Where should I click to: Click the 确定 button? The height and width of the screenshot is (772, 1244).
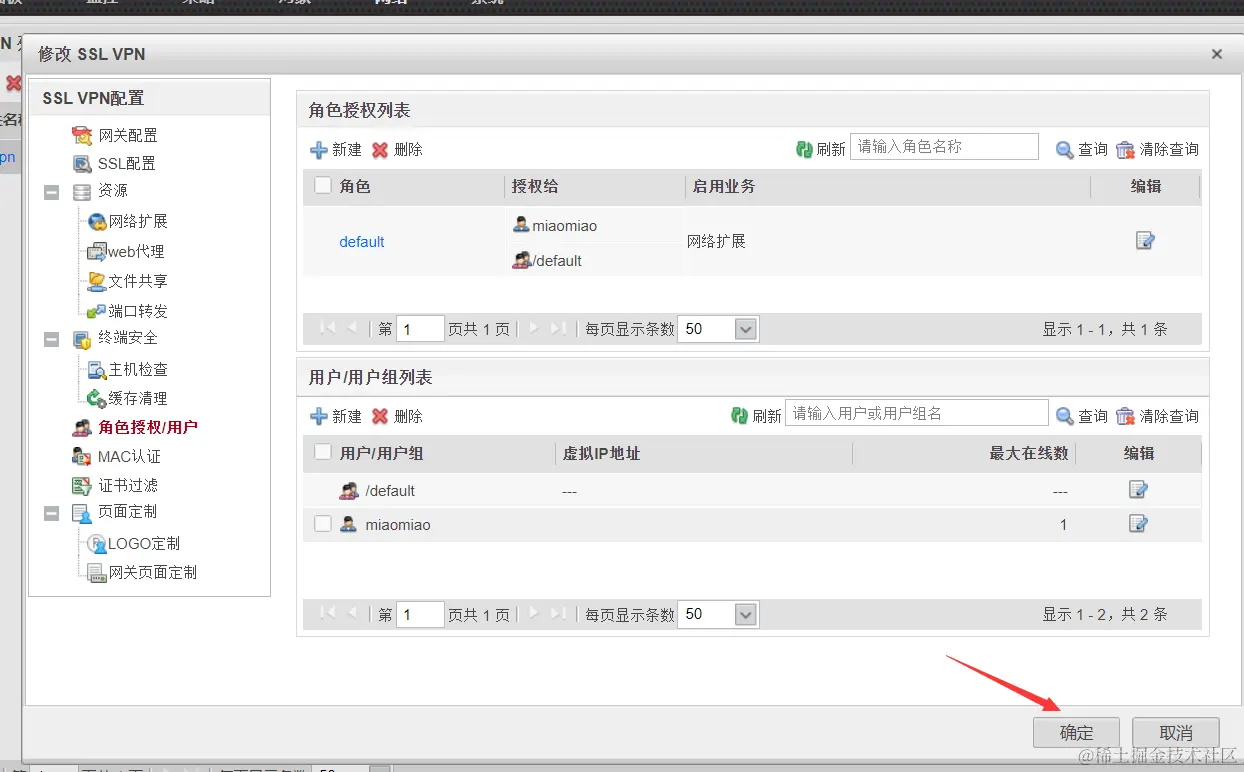1076,733
